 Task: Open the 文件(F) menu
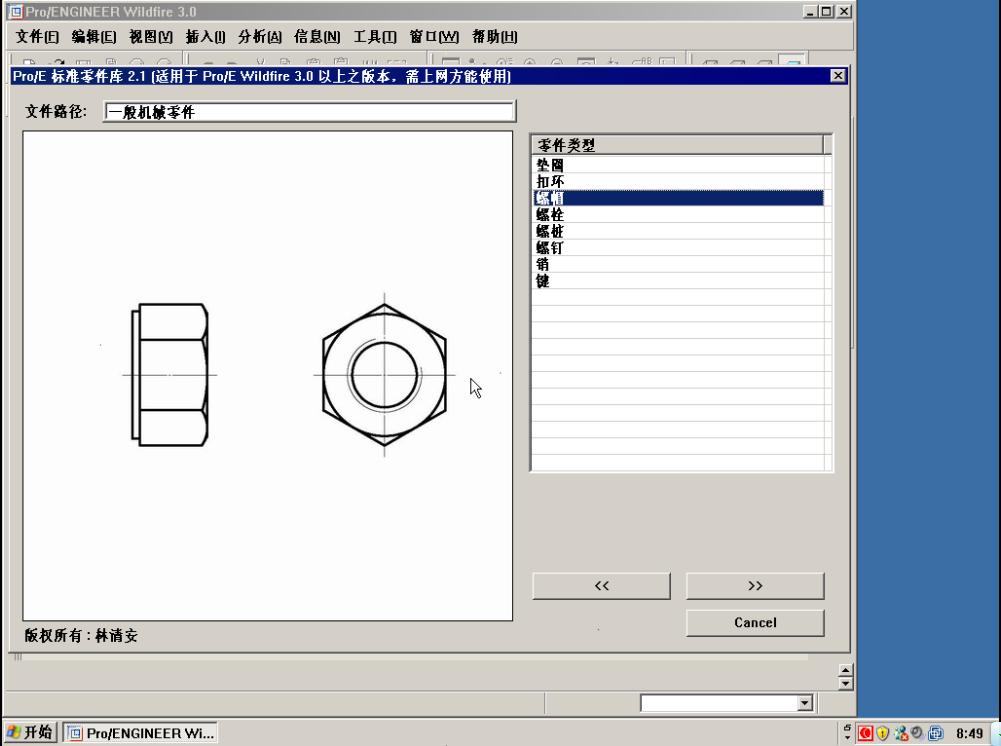(37, 37)
